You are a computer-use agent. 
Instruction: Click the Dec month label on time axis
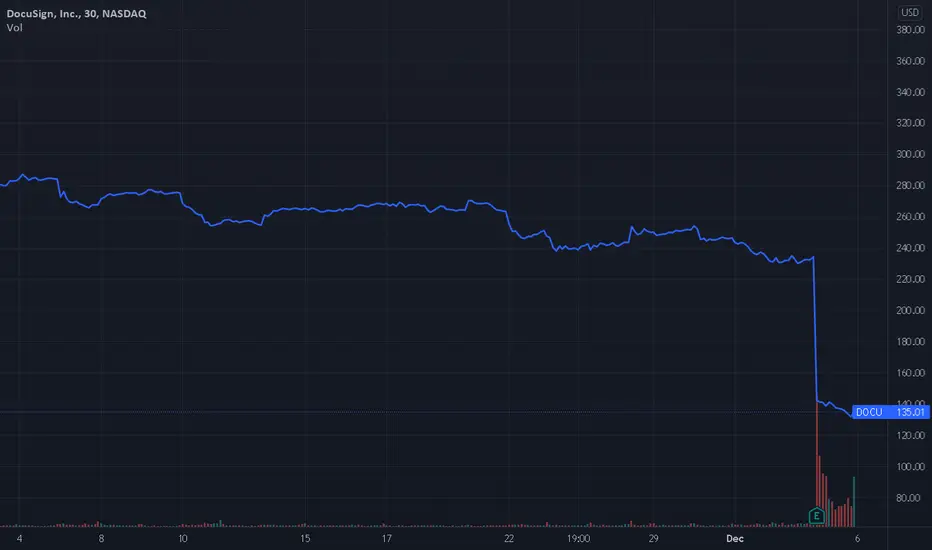735,539
